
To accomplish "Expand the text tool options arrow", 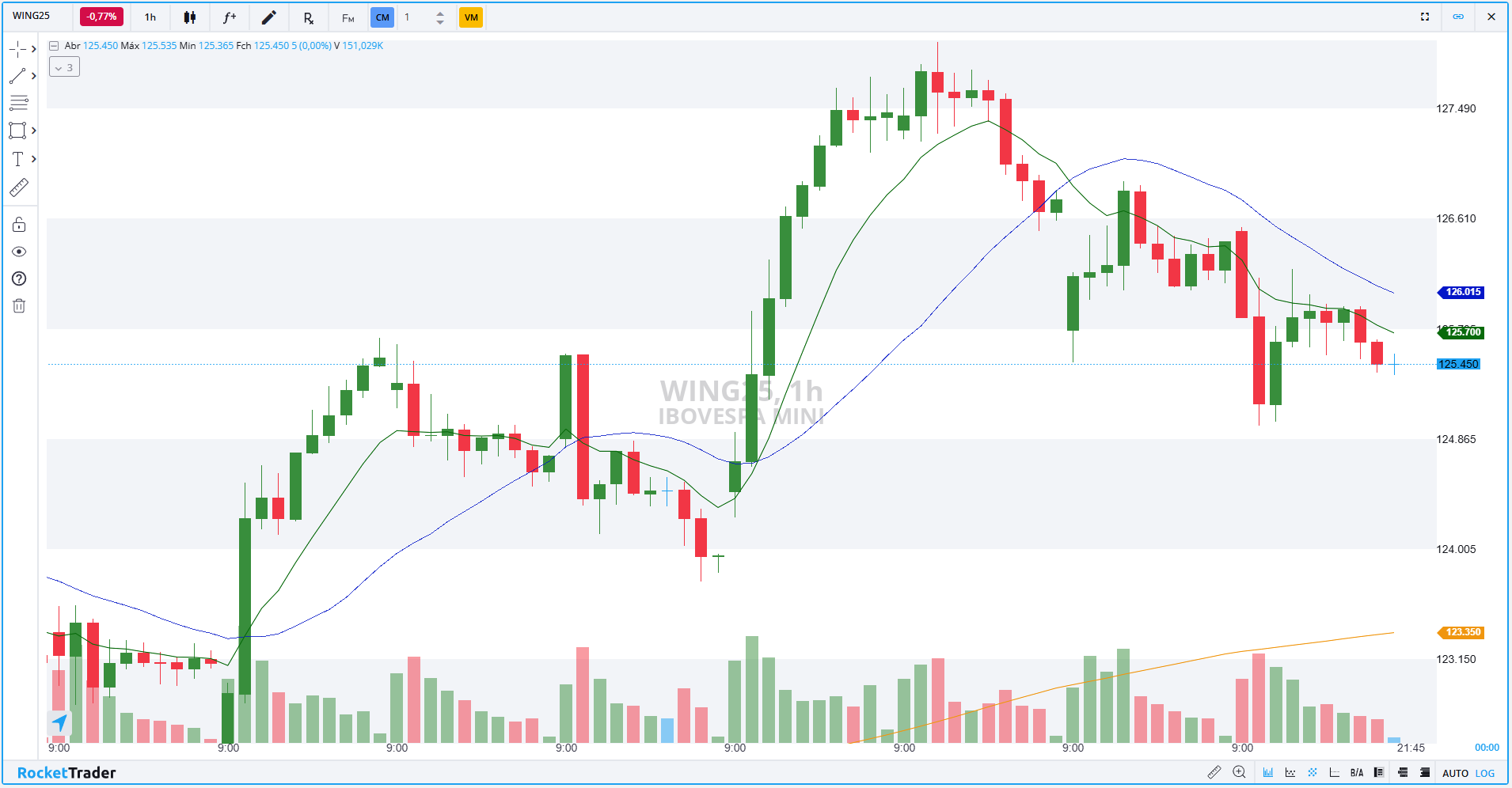I will click(x=34, y=159).
